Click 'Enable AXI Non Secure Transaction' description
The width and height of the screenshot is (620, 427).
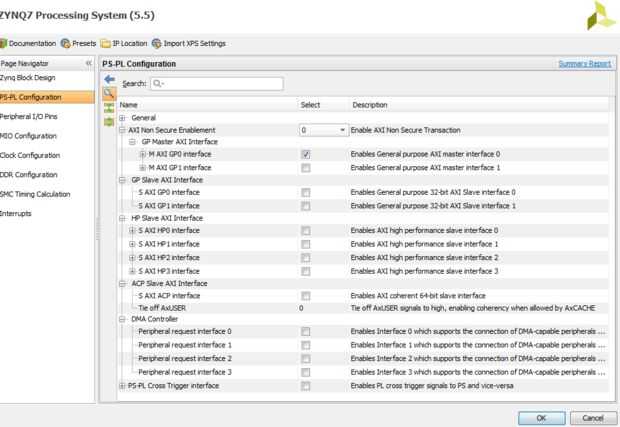[x=406, y=130]
